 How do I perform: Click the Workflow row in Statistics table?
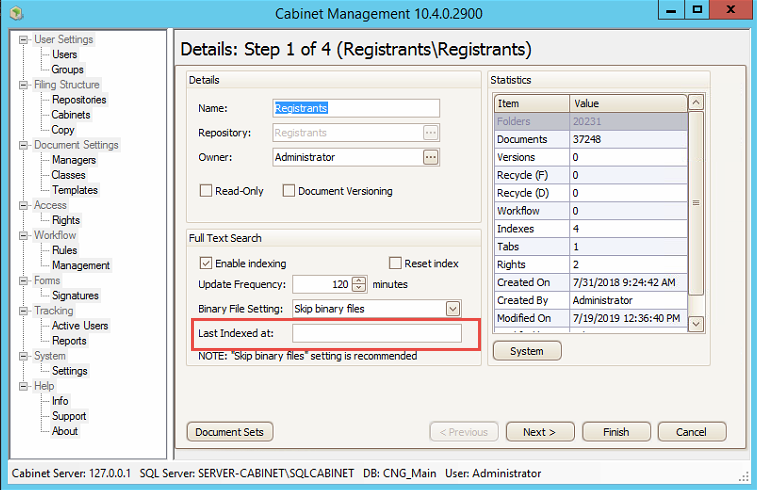pyautogui.click(x=591, y=210)
